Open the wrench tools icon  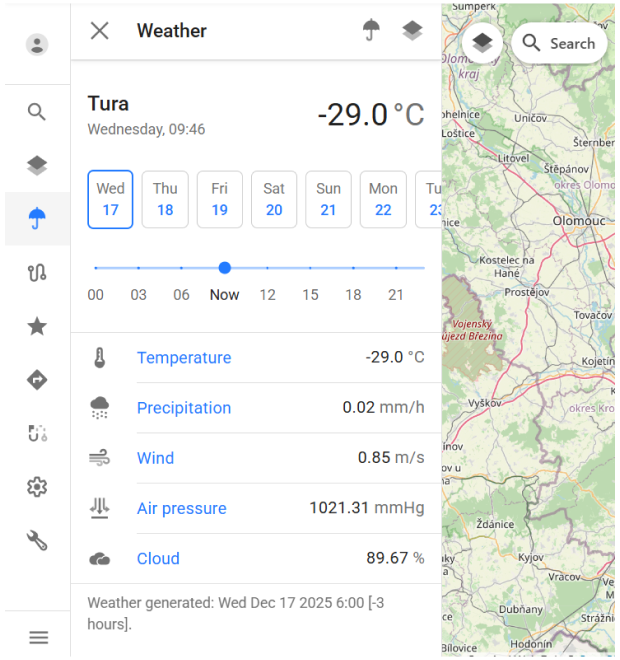tap(37, 541)
